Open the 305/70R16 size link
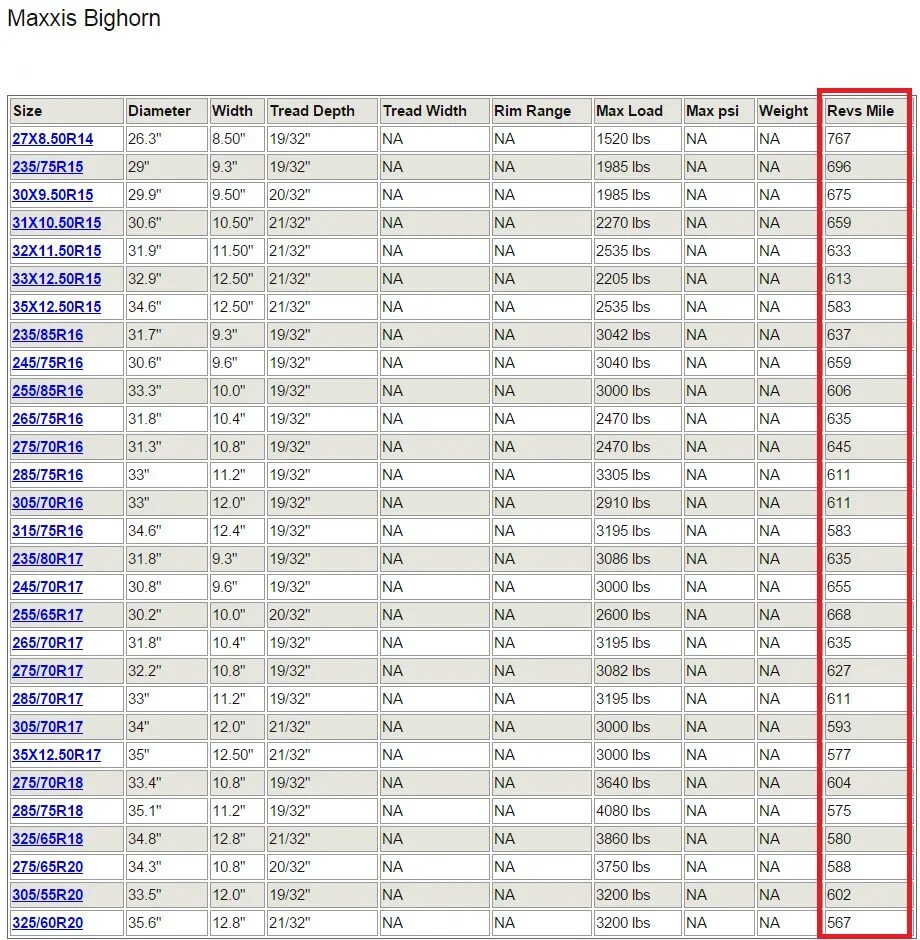Screen dimensions: 920x940 tap(48, 502)
